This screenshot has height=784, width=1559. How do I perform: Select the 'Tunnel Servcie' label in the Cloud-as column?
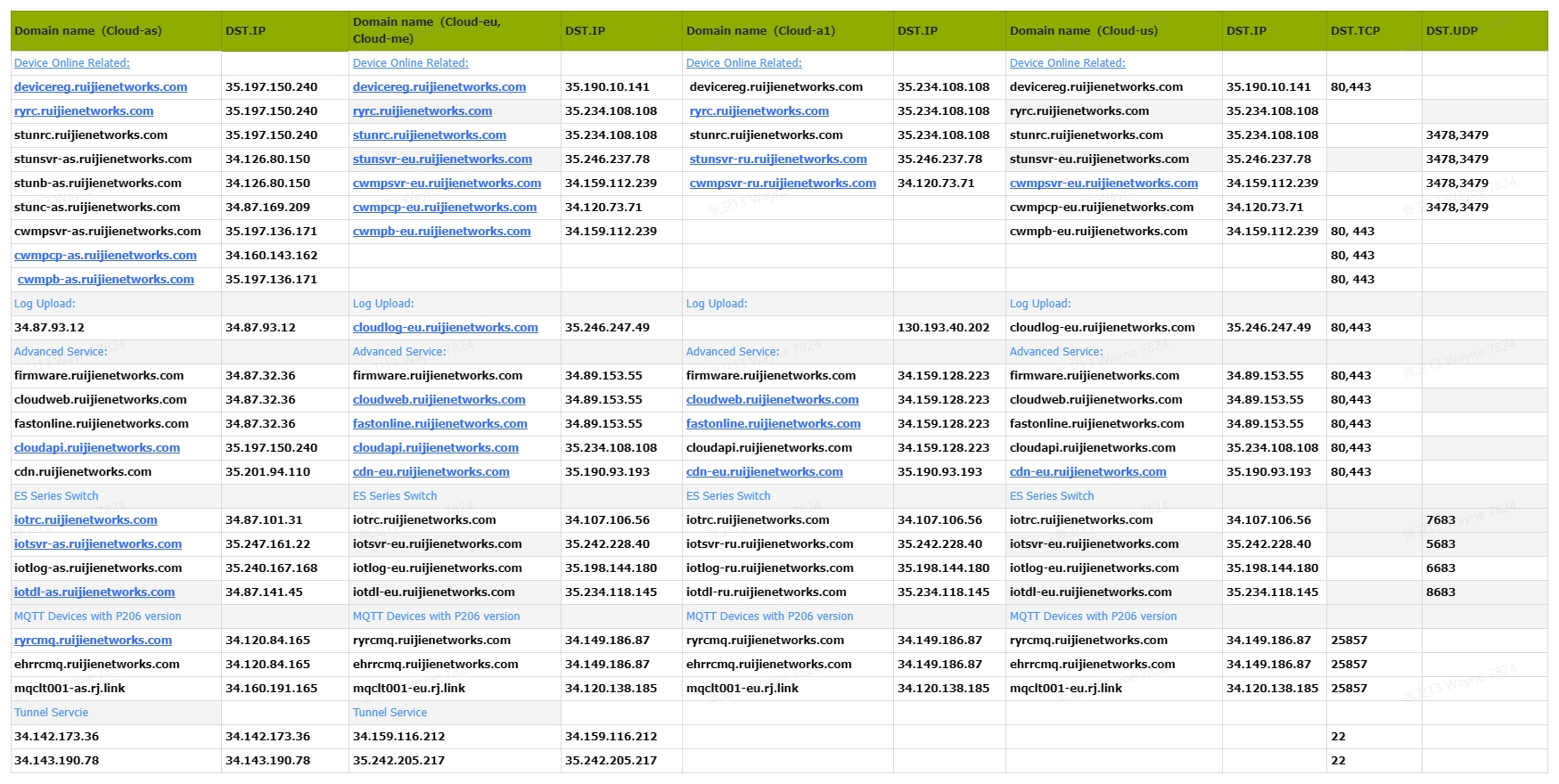click(x=52, y=713)
